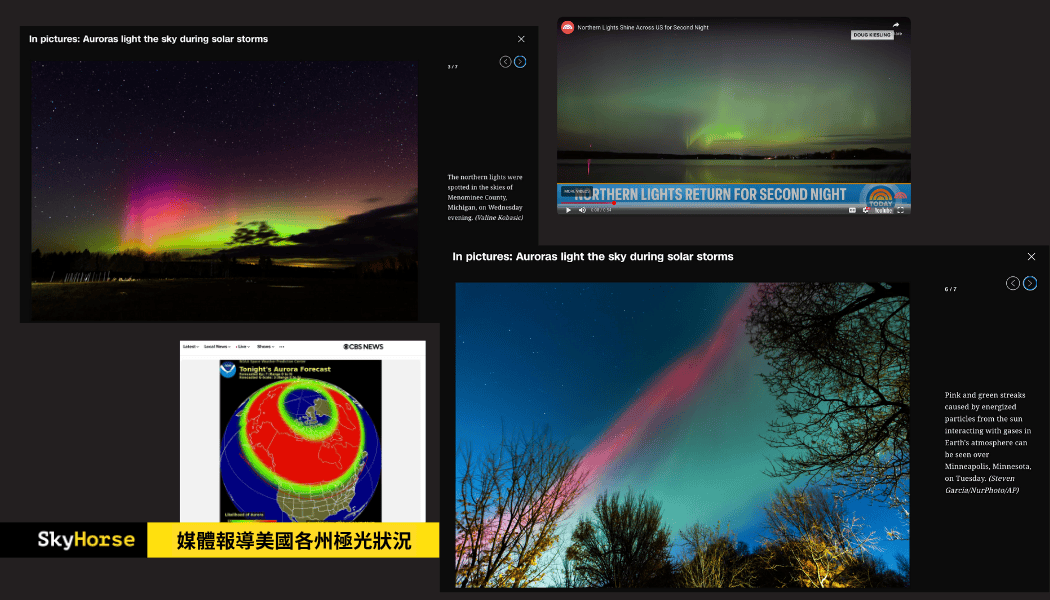Click the share arrow on the video
Image resolution: width=1050 pixels, height=600 pixels.
(895, 26)
